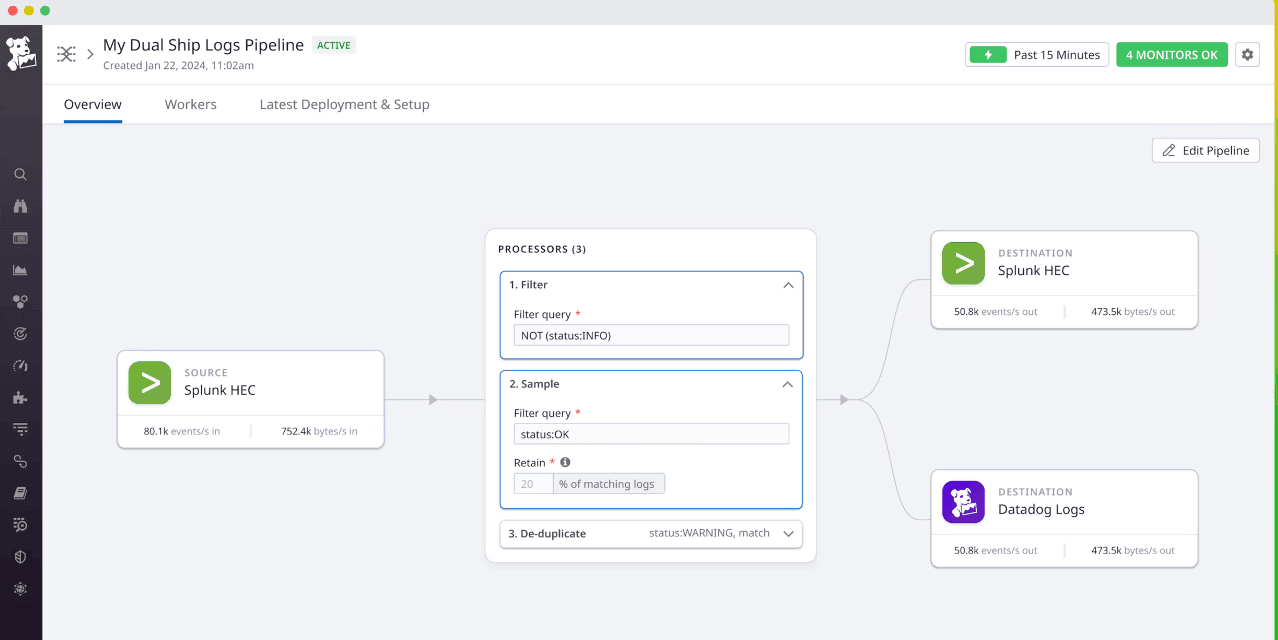Open the area chart metrics icon in sidebar
This screenshot has height=640, width=1278.
click(x=20, y=270)
